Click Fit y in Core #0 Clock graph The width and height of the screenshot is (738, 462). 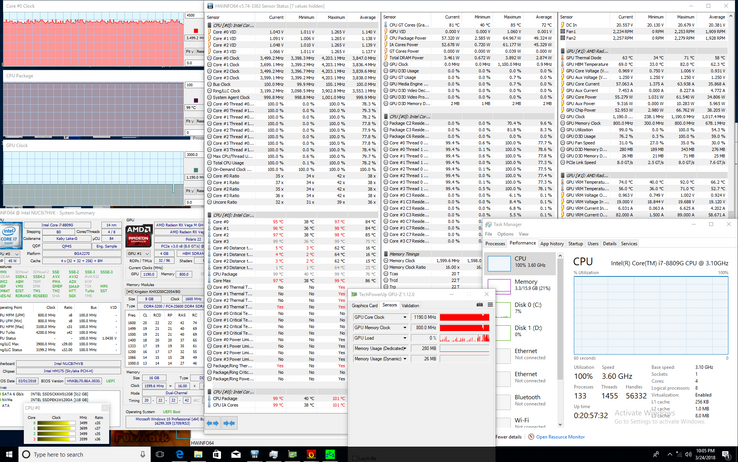(189, 51)
